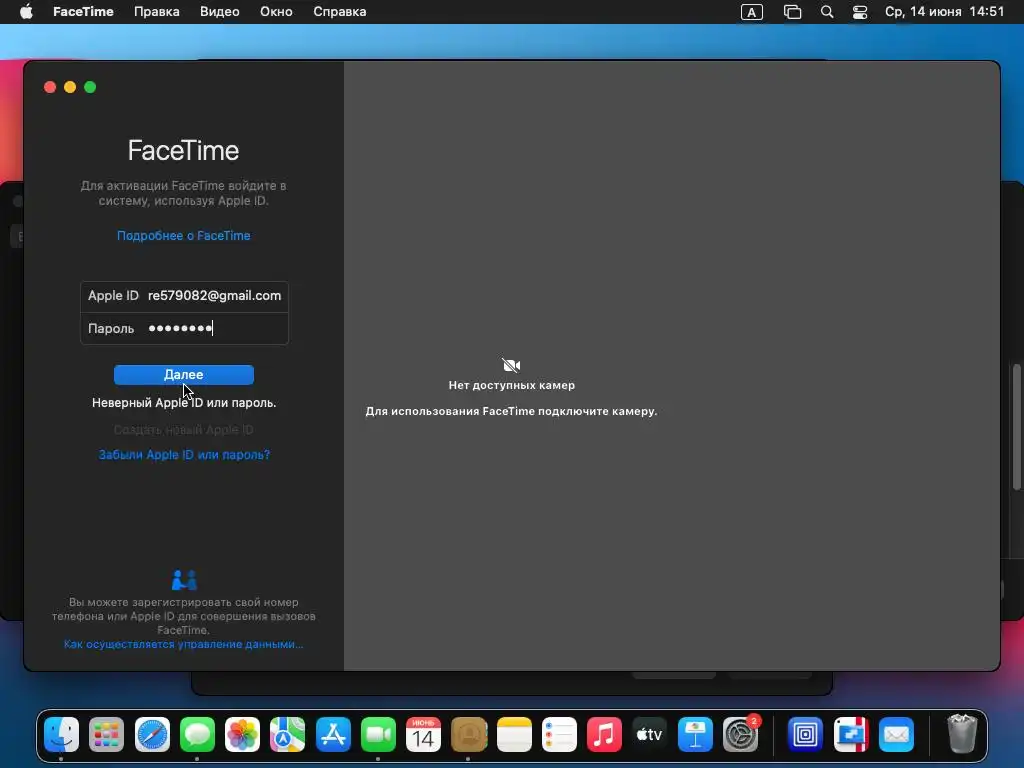Open 'Как осуществляется управление данными' link
The width and height of the screenshot is (1024, 768).
(x=184, y=644)
